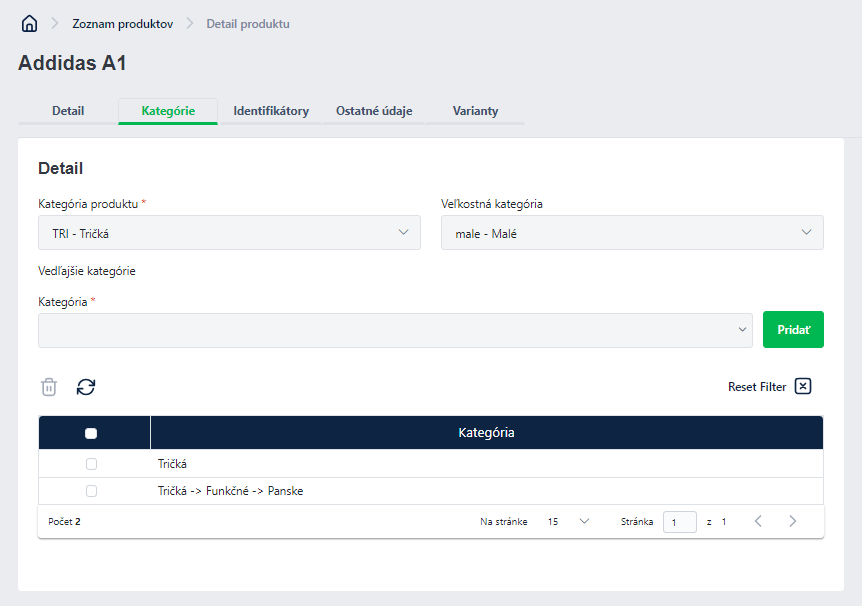Switch to the Varianty tab
Image resolution: width=862 pixels, height=606 pixels.
tap(476, 111)
